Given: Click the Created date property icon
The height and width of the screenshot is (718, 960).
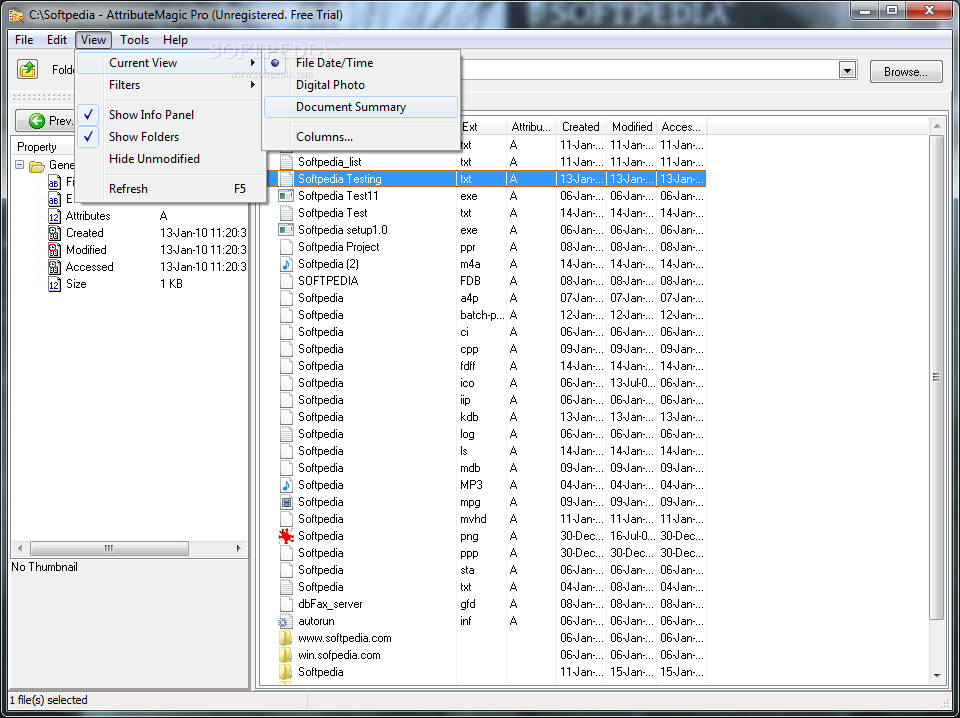Looking at the screenshot, I should 54,233.
